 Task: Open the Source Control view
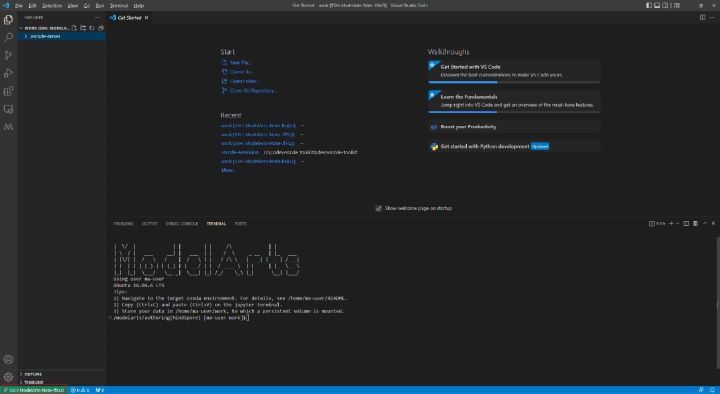click(x=8, y=55)
